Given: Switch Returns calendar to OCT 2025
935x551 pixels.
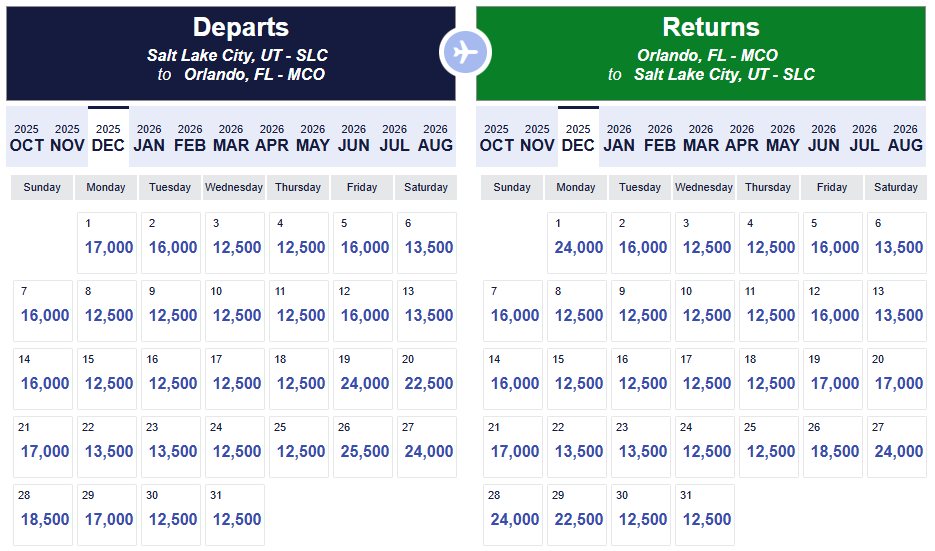Looking at the screenshot, I should (496, 137).
